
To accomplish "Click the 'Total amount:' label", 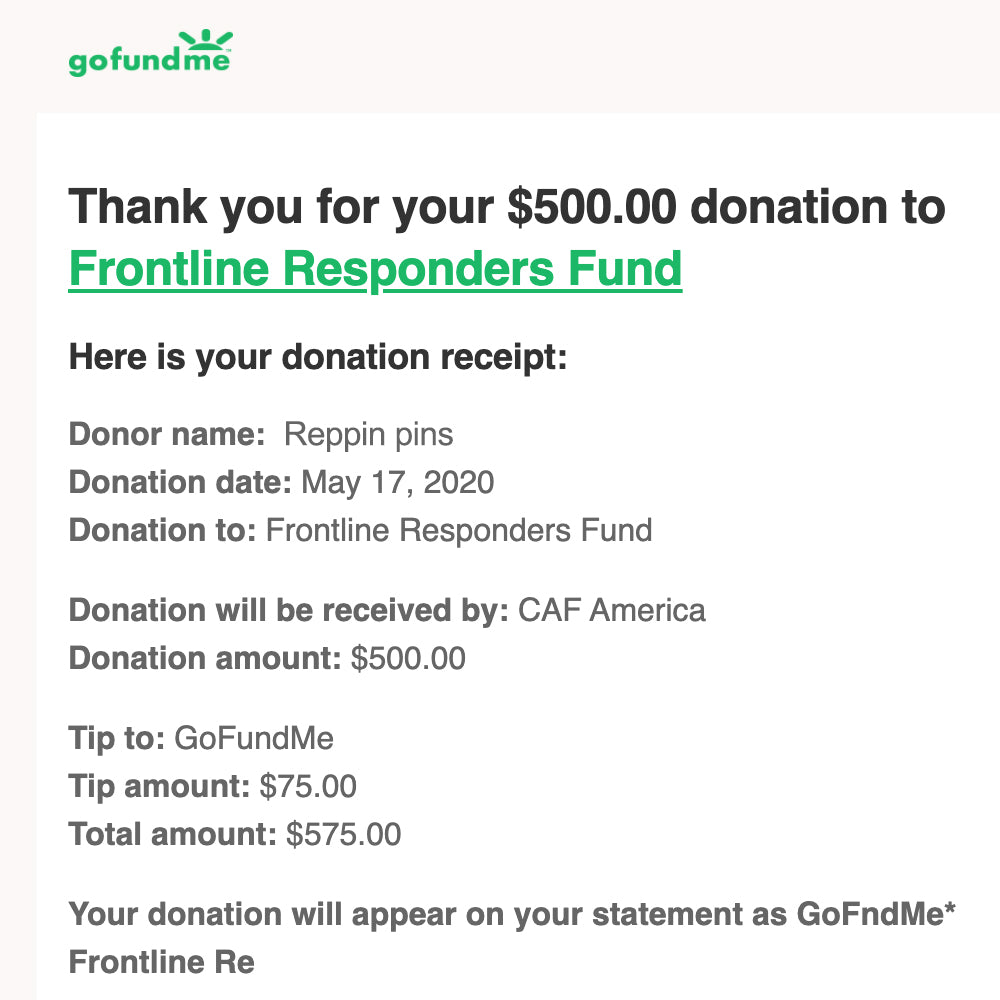I will pos(172,834).
